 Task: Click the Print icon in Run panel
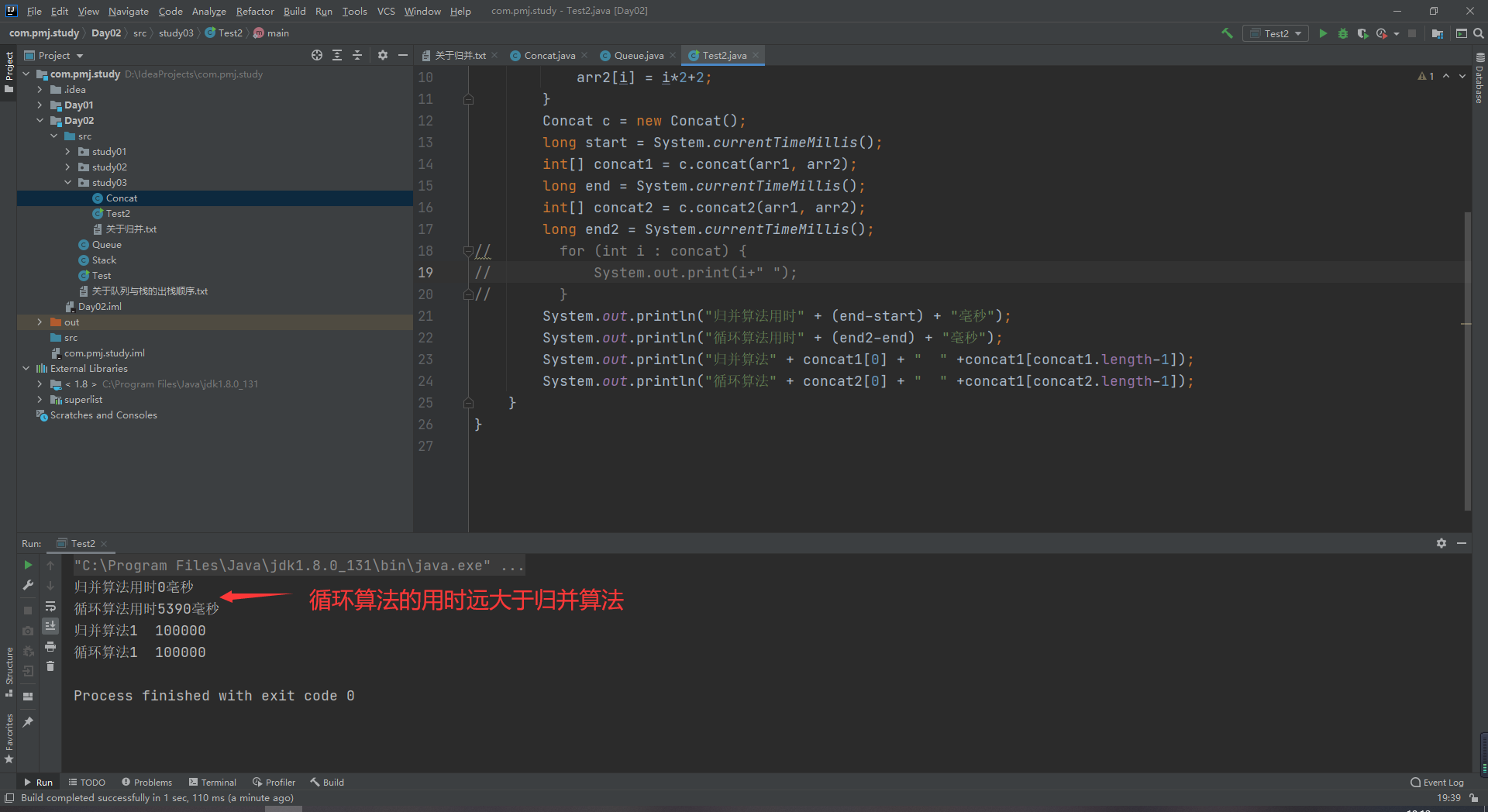tap(50, 646)
